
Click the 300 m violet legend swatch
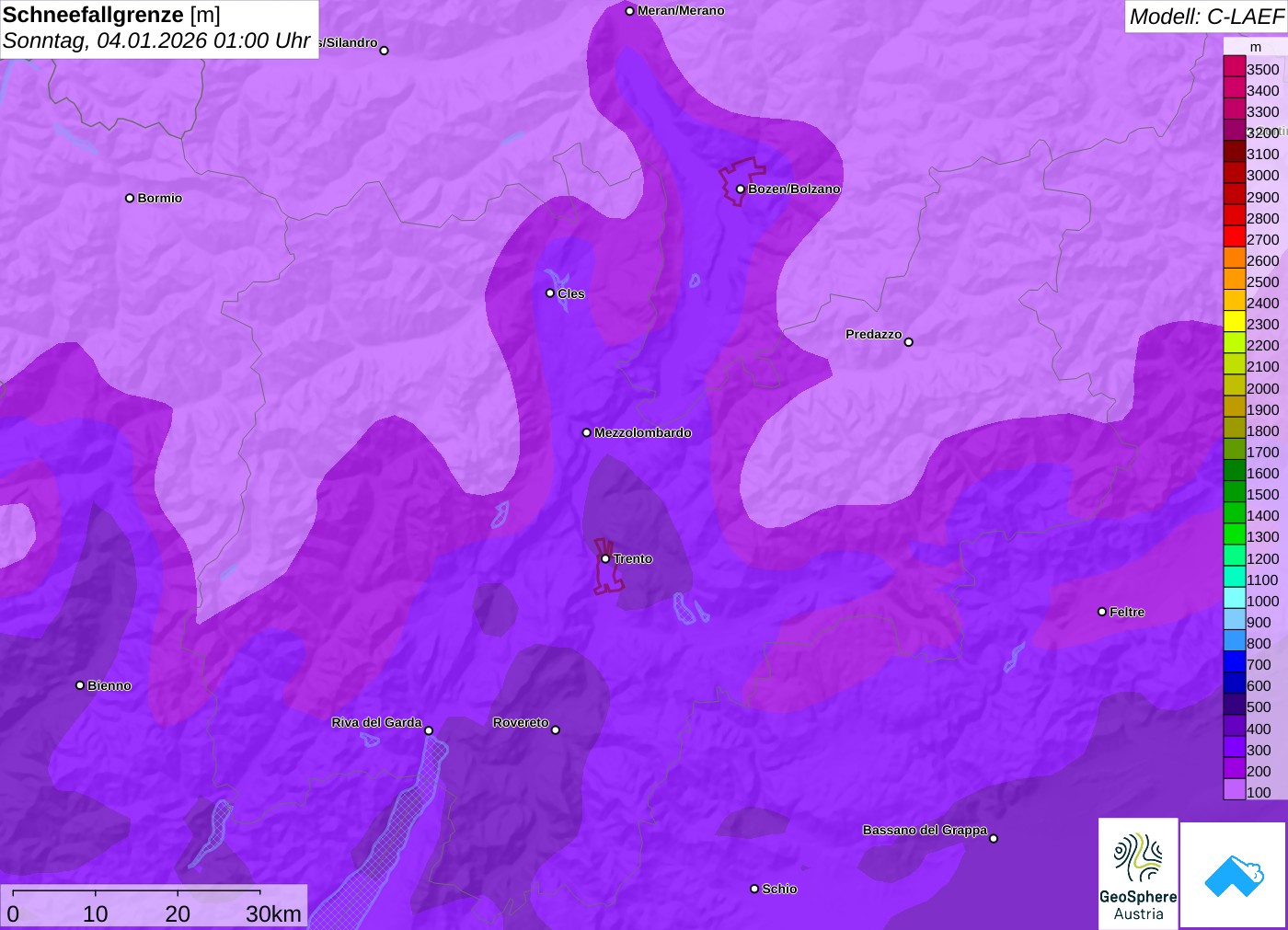tap(1234, 747)
